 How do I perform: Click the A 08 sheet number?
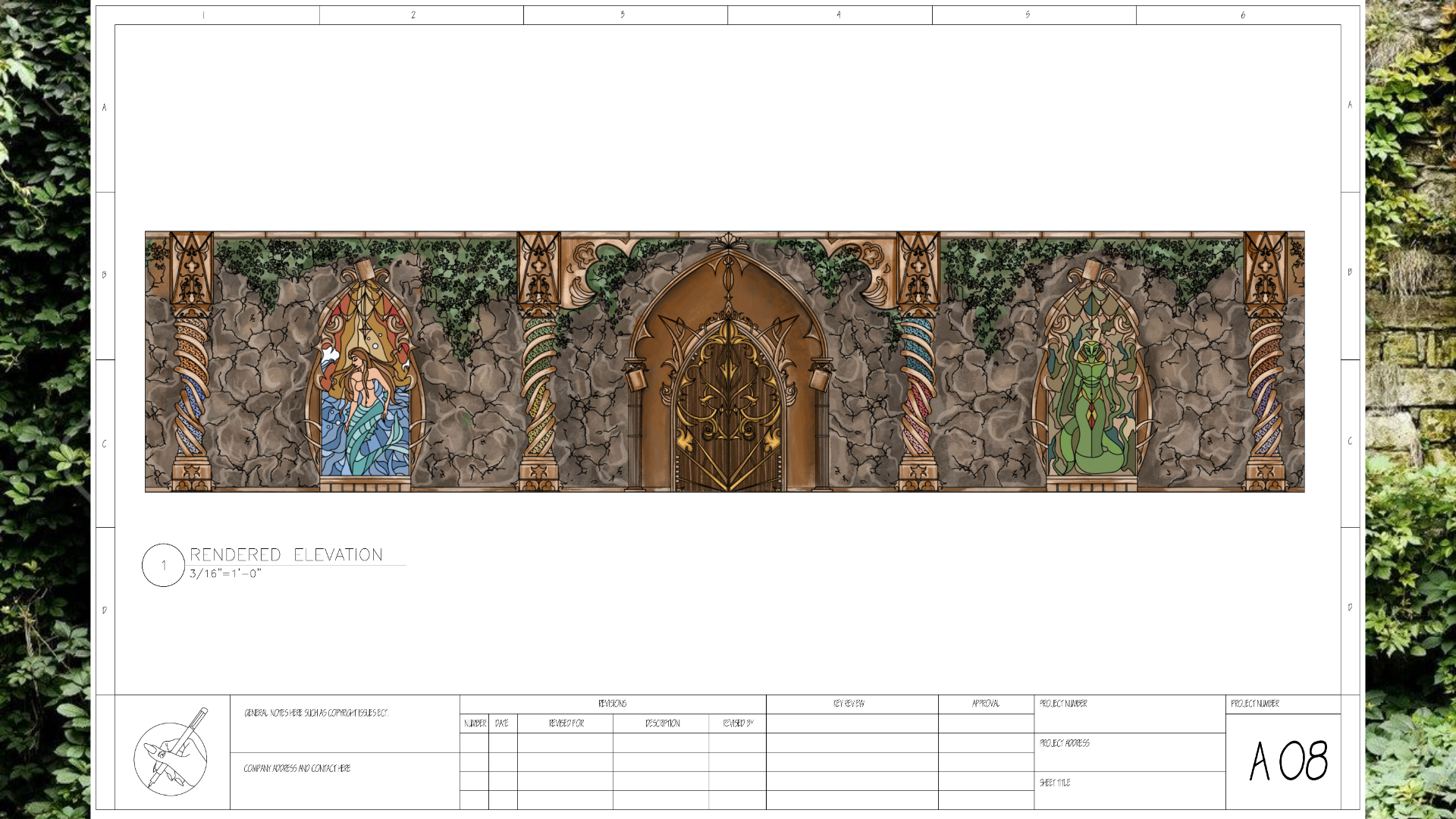click(1288, 761)
